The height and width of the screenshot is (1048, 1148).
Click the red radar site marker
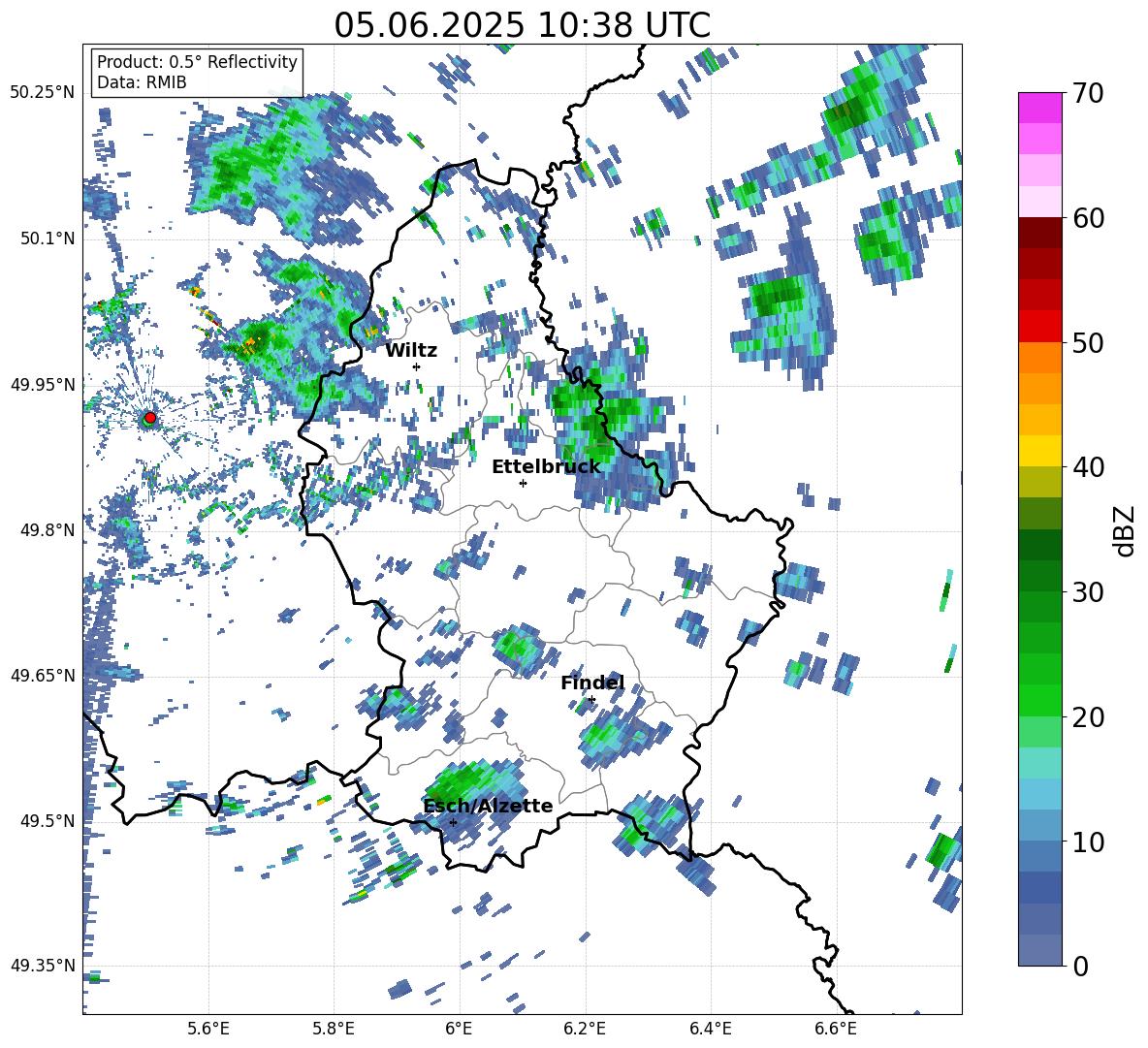click(x=149, y=418)
